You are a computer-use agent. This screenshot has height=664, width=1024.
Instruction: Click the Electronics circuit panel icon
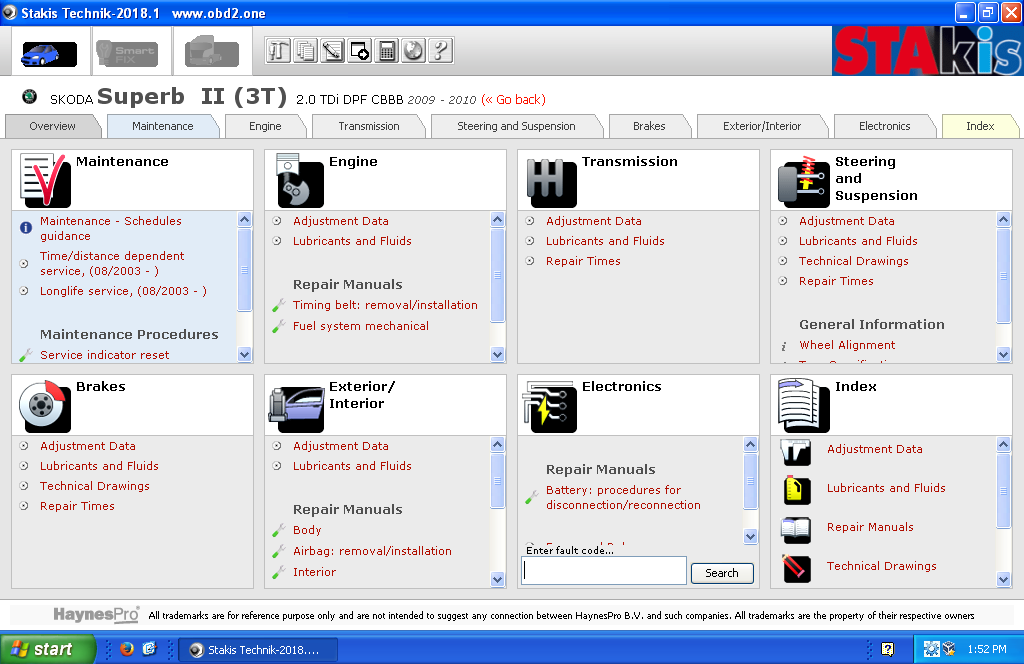tap(550, 407)
